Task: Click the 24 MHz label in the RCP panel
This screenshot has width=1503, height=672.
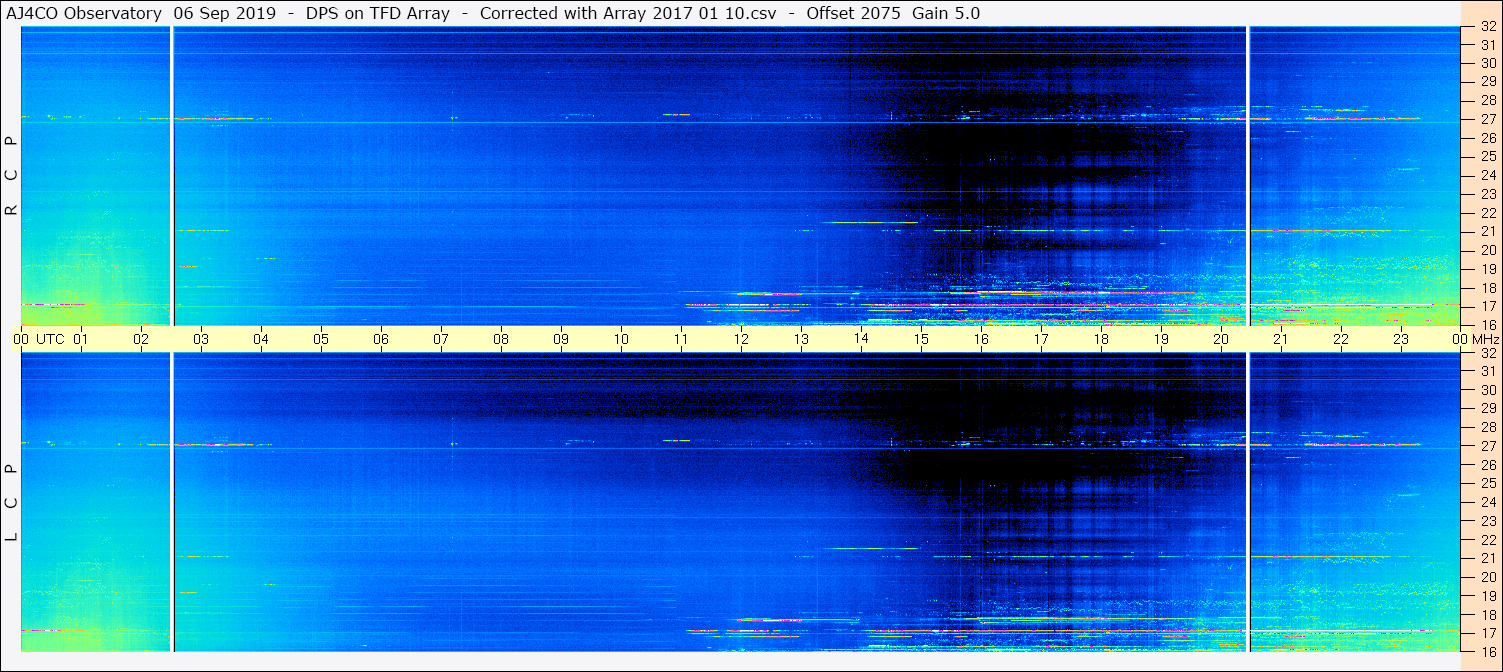Action: tap(1487, 175)
